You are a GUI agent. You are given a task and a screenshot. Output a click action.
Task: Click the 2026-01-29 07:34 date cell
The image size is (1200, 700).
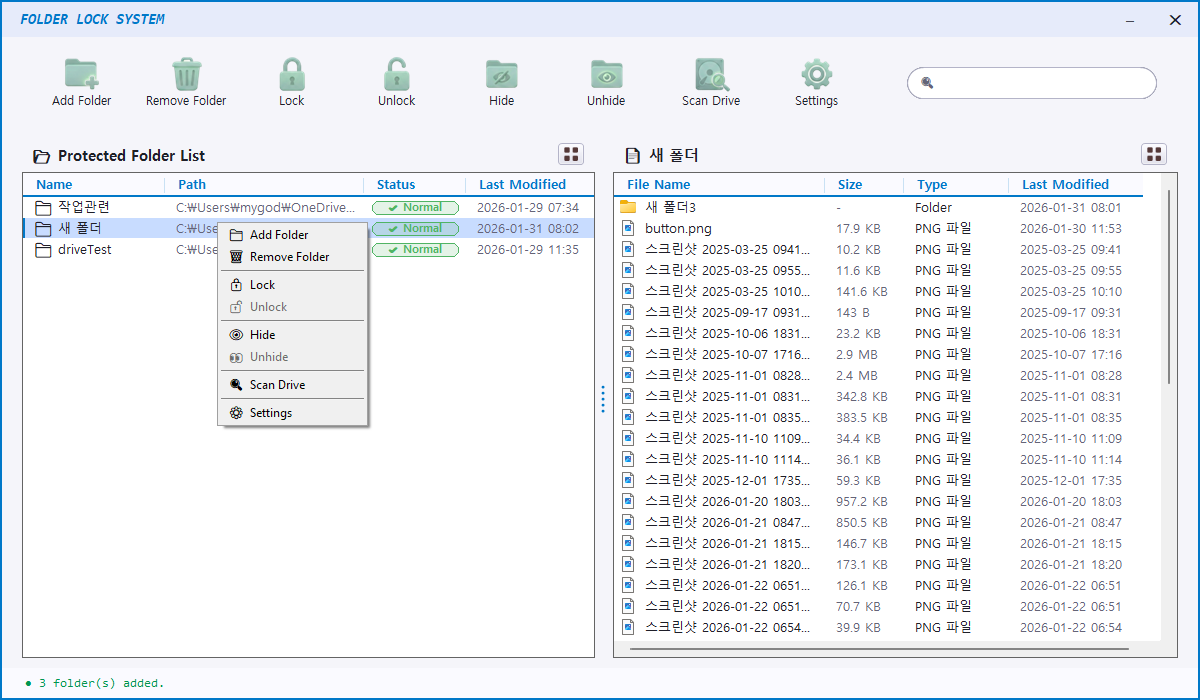coord(528,208)
